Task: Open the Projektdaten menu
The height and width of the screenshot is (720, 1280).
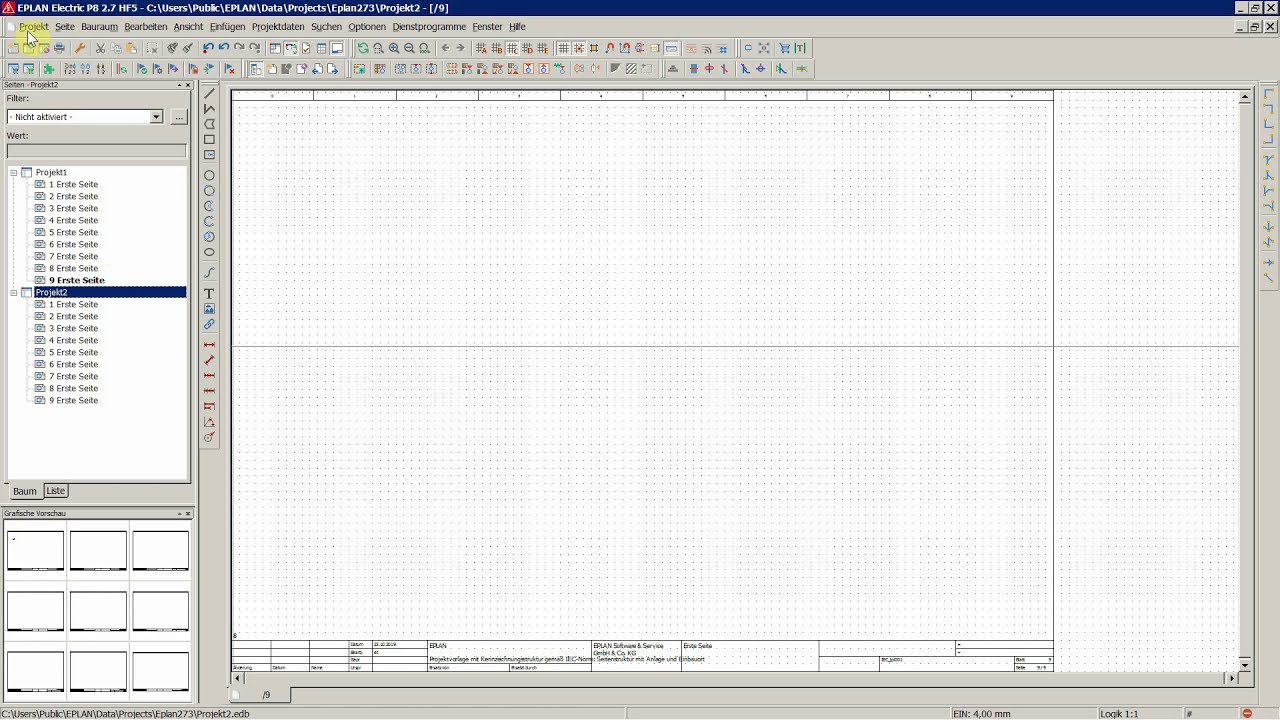Action: tap(278, 27)
